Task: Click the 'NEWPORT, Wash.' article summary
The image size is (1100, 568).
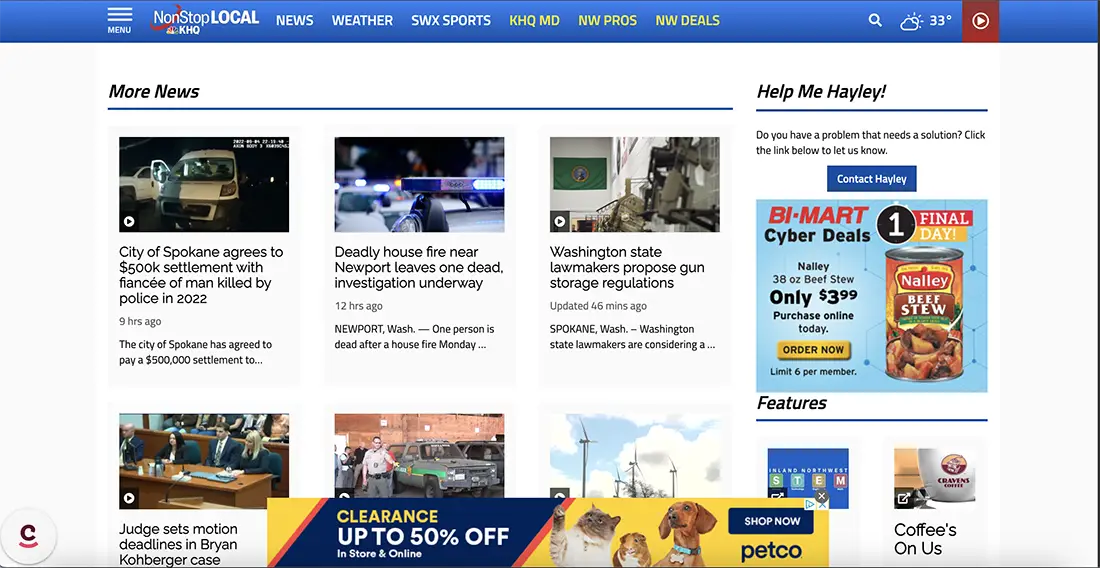Action: pyautogui.click(x=415, y=337)
